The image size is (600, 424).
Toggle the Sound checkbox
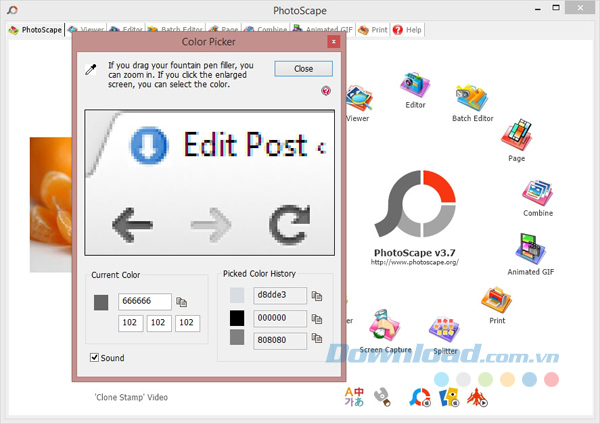tap(94, 357)
